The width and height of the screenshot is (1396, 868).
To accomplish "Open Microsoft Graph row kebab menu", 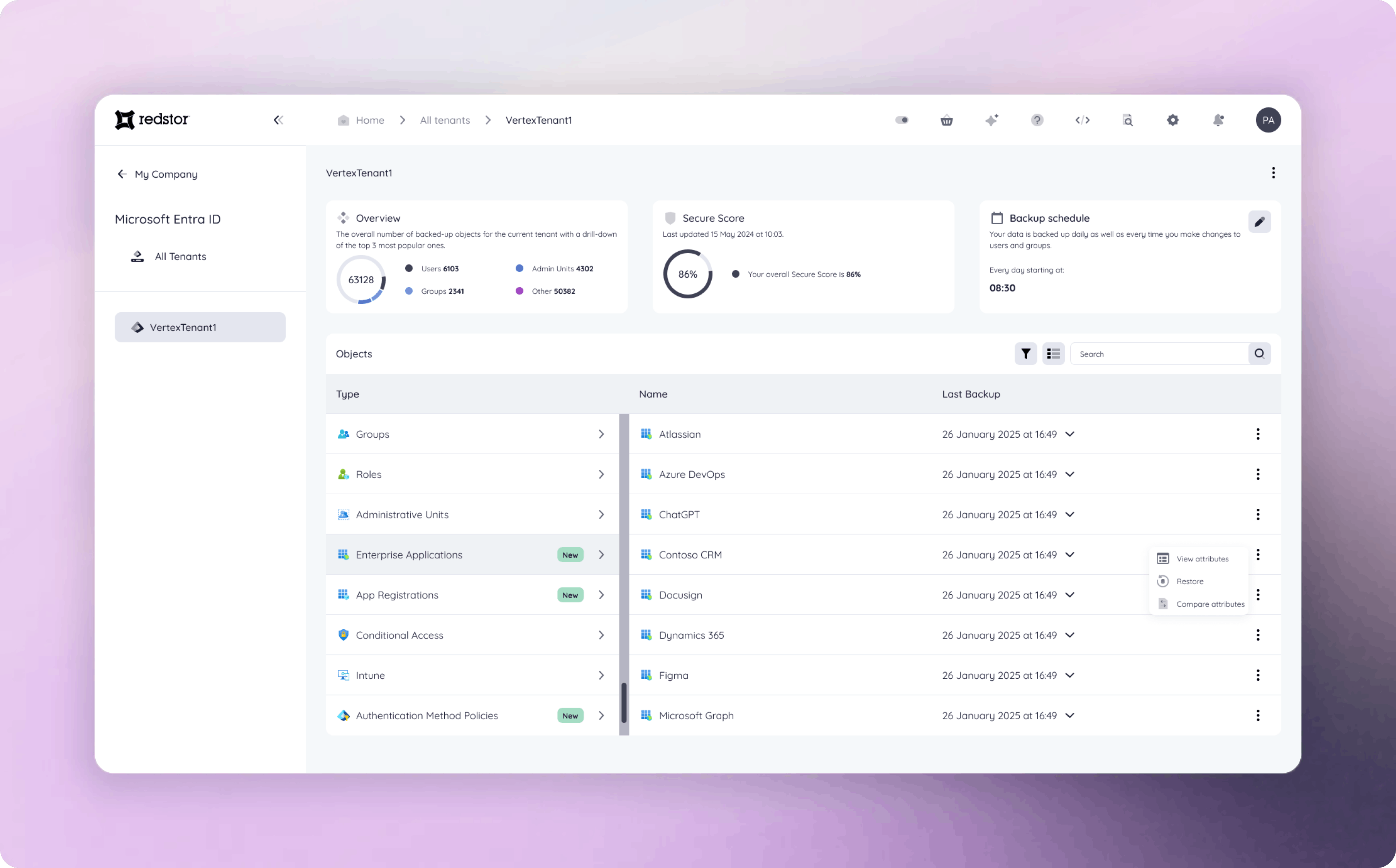I will [1258, 715].
